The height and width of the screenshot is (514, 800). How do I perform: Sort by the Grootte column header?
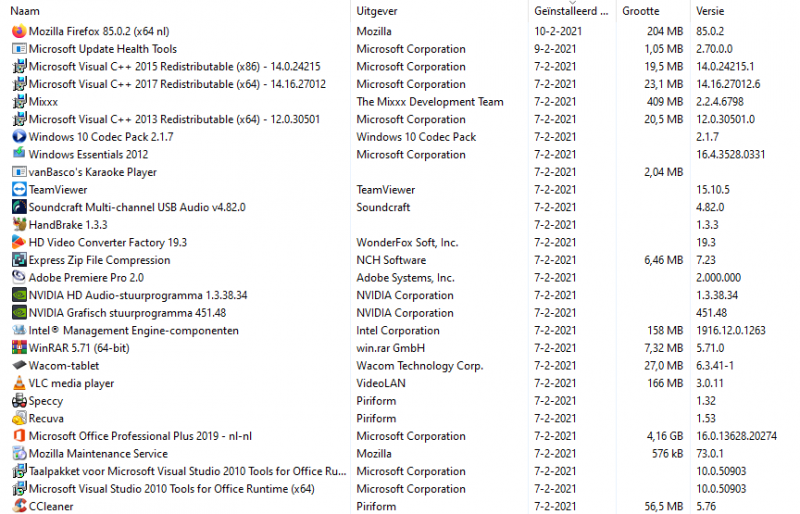coord(640,11)
